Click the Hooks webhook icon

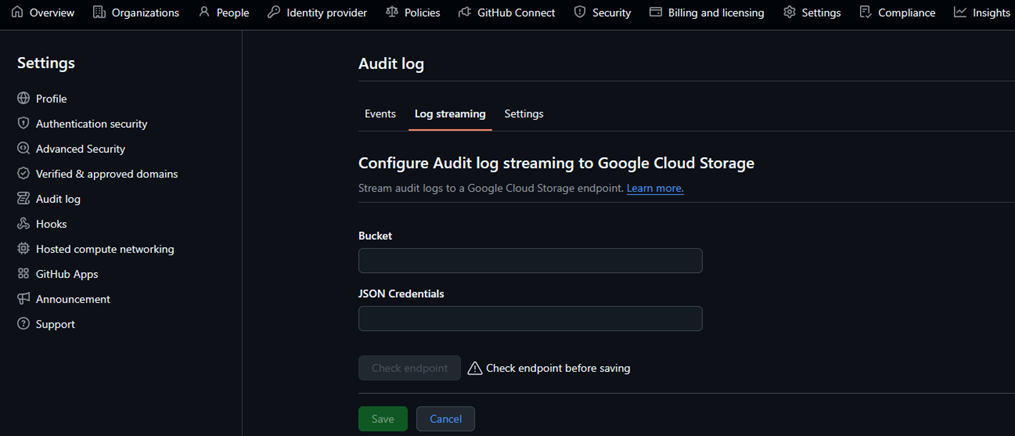pos(23,224)
